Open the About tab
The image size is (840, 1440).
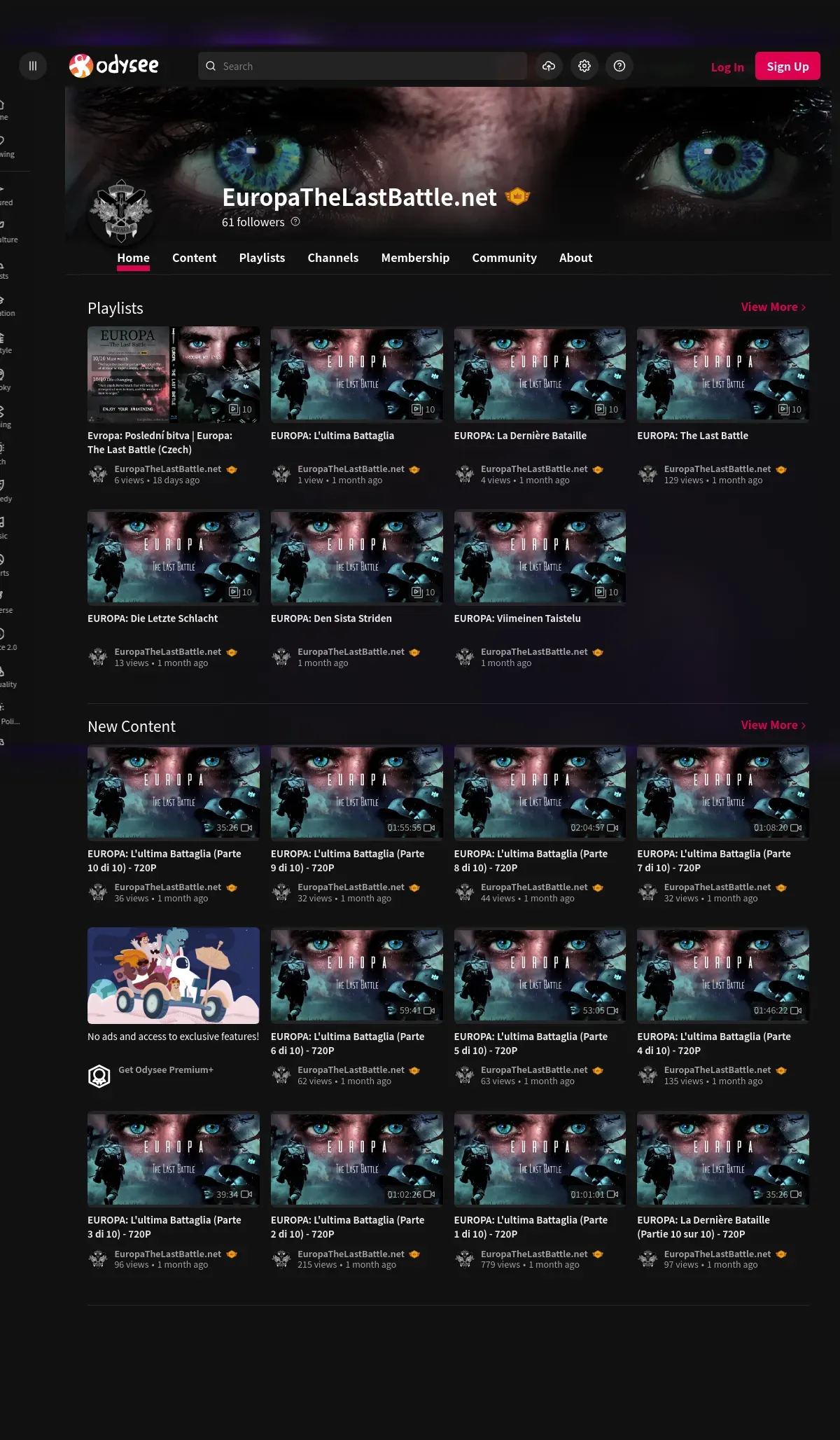(575, 258)
